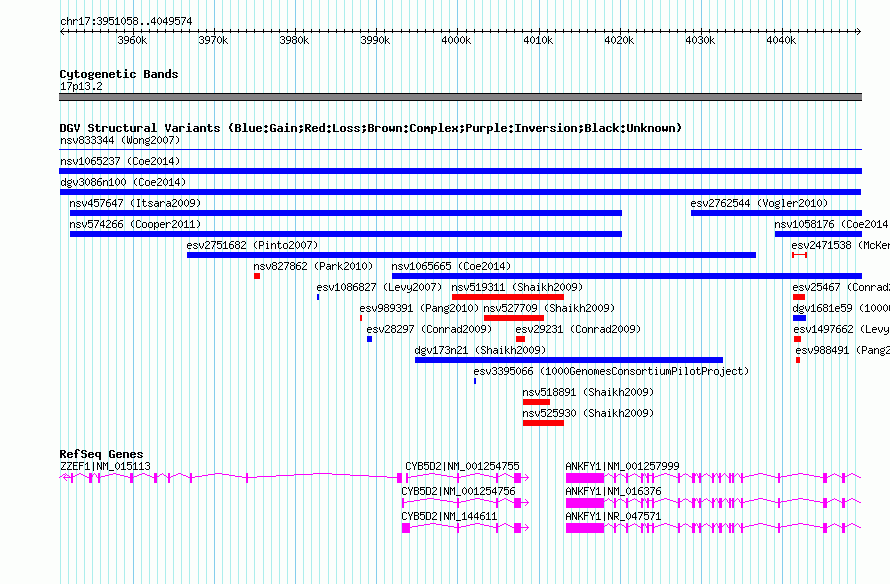Click the 4040k ruler tick label

pos(781,40)
